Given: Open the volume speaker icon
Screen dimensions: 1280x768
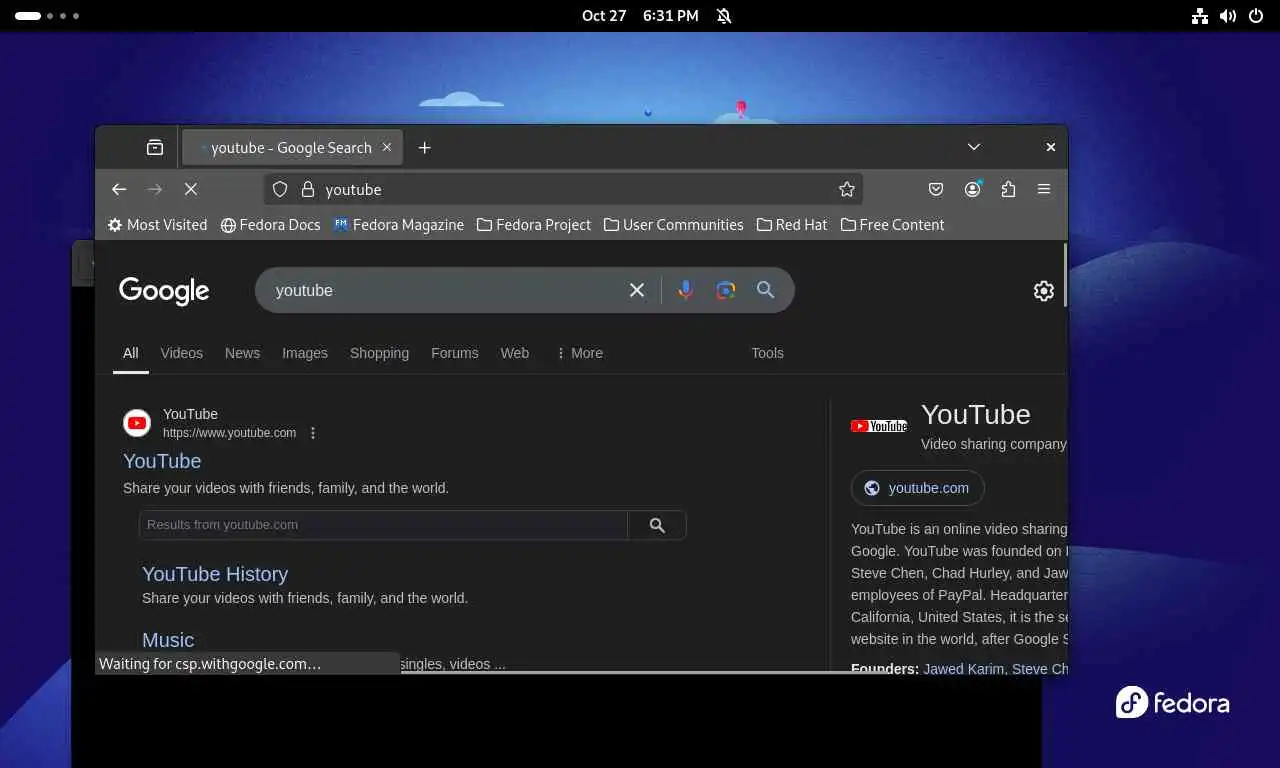Looking at the screenshot, I should [1228, 16].
